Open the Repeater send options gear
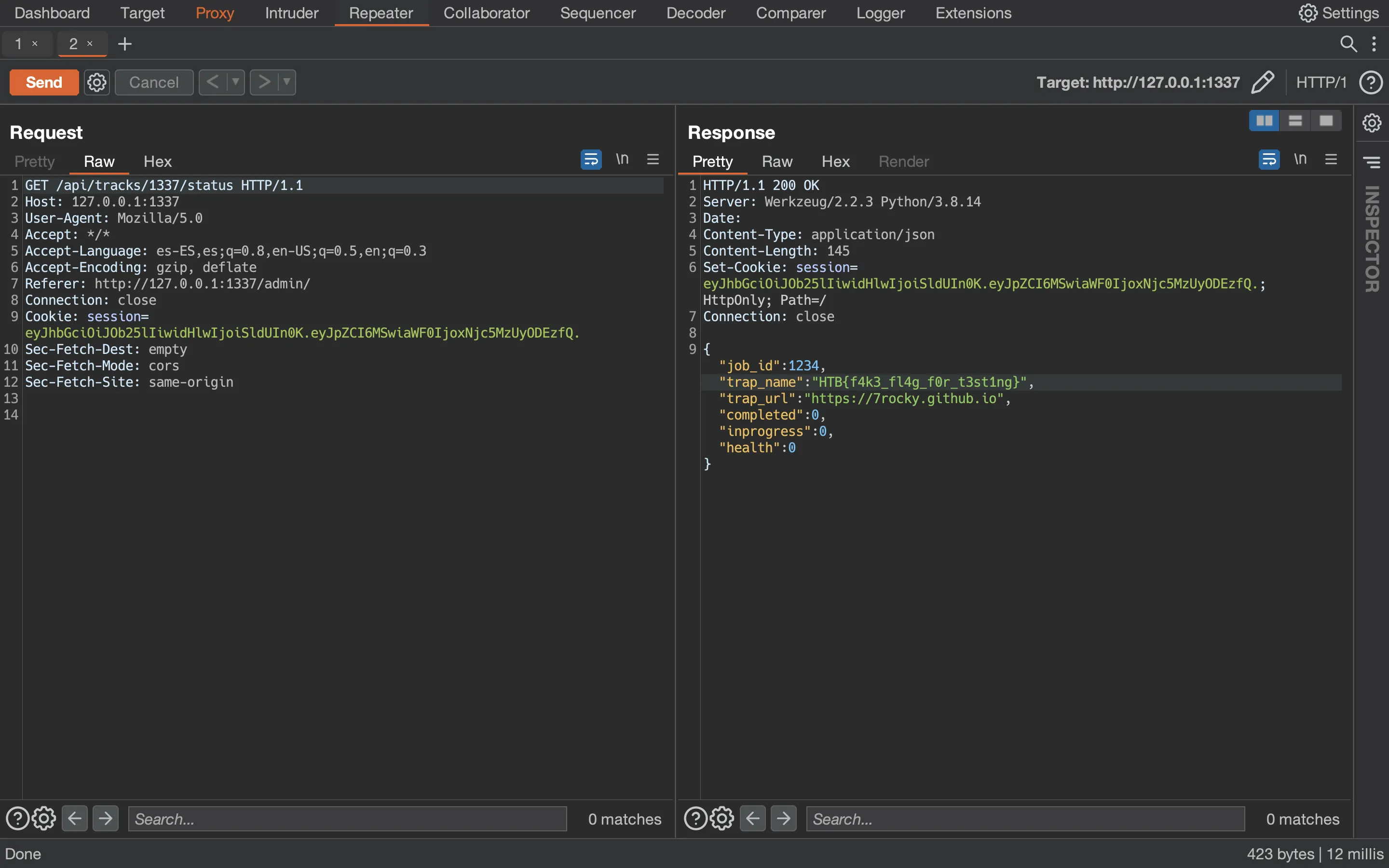 [96, 82]
